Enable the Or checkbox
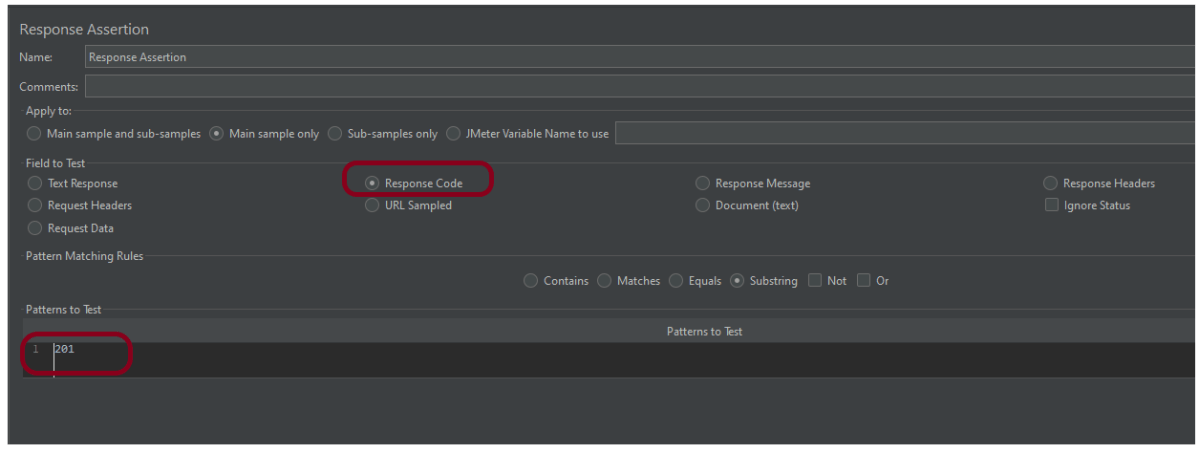Viewport: 1199px width, 453px height. coord(864,281)
